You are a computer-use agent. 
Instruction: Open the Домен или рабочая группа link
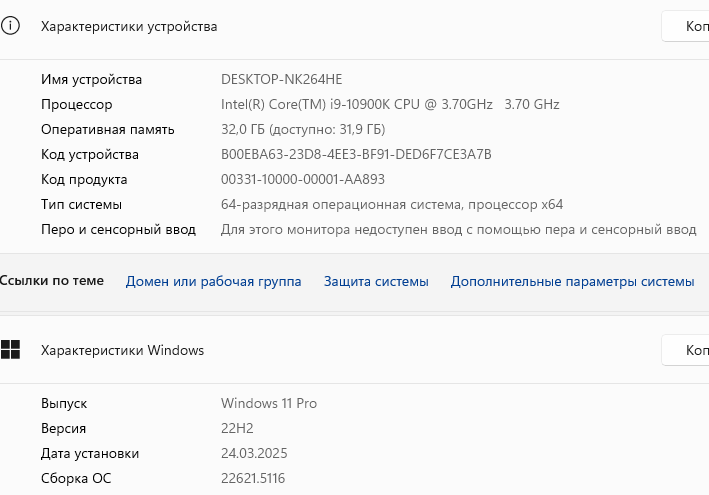pyautogui.click(x=213, y=281)
